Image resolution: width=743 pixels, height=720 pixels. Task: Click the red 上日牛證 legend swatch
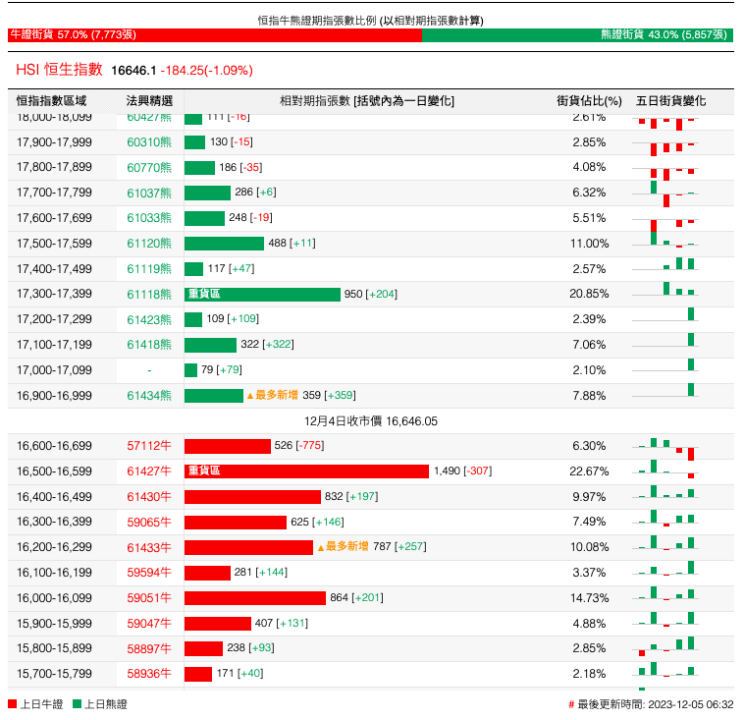pos(12,704)
